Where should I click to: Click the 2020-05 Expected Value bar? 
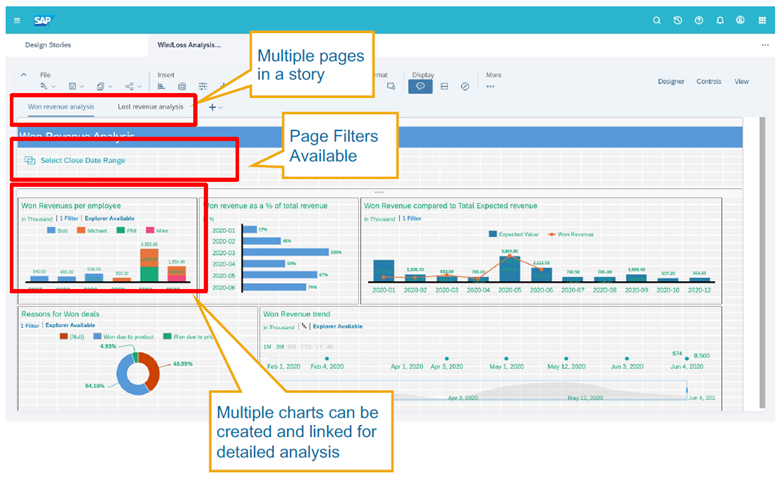point(510,269)
